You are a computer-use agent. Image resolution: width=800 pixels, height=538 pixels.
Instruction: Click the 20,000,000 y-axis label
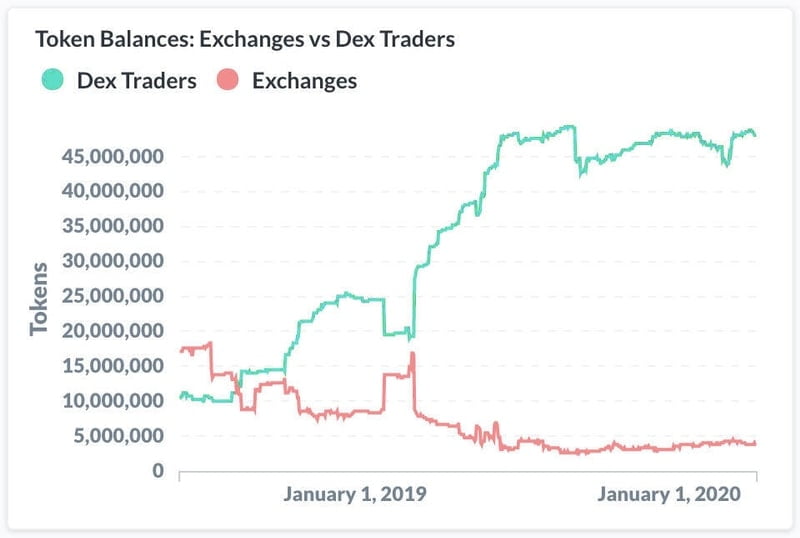[x=113, y=331]
